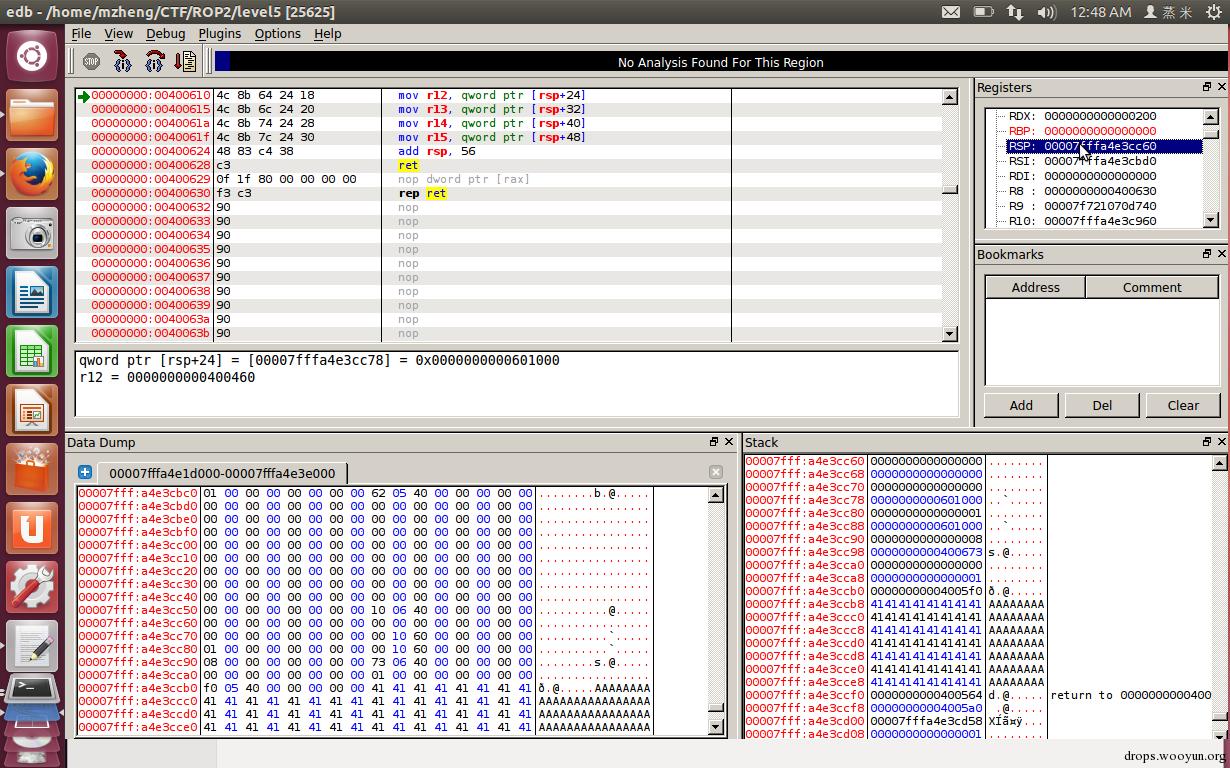Select the RSP register entry
Image resolution: width=1230 pixels, height=768 pixels.
pyautogui.click(x=1103, y=146)
